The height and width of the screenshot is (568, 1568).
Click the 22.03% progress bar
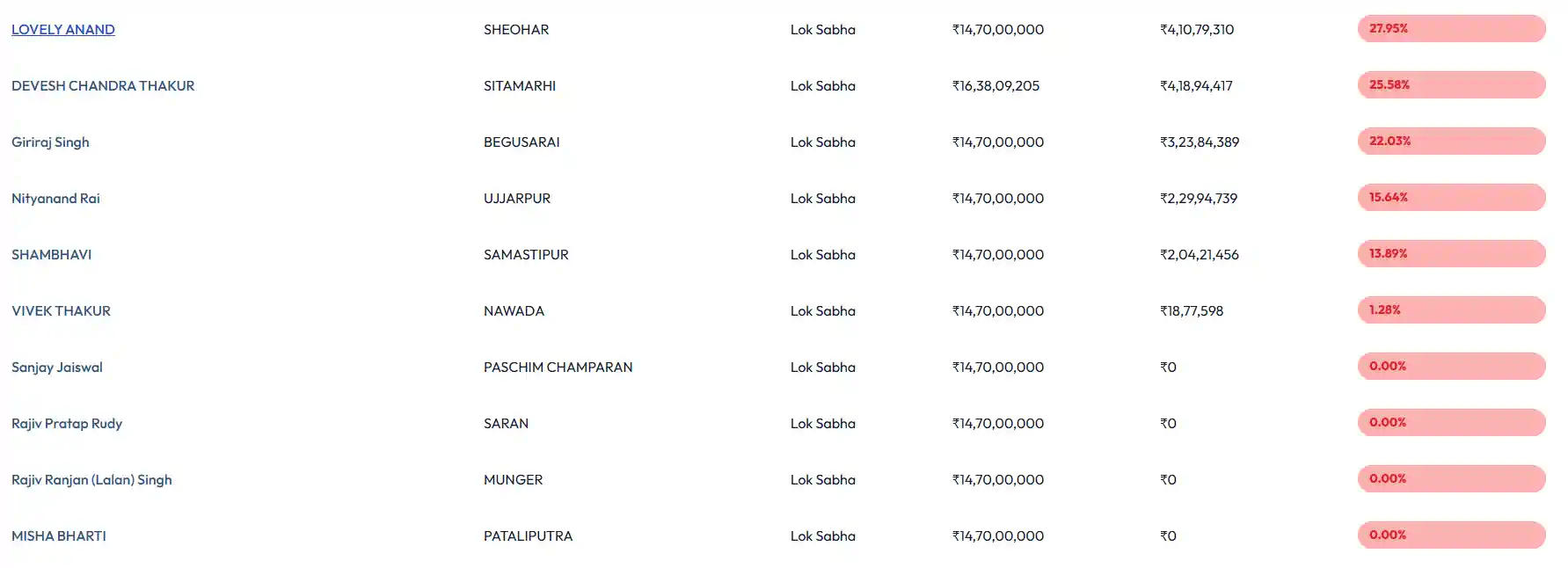pyautogui.click(x=1451, y=141)
